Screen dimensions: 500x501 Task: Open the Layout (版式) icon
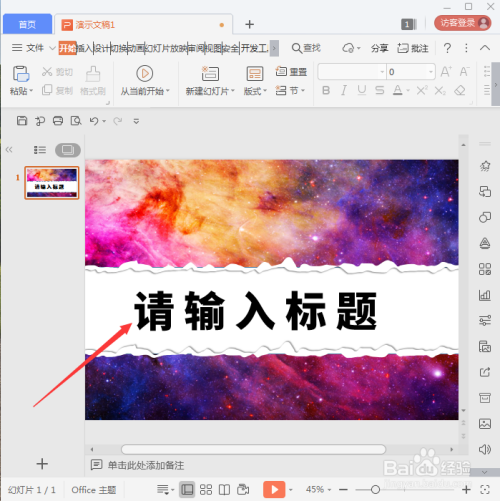click(x=255, y=74)
